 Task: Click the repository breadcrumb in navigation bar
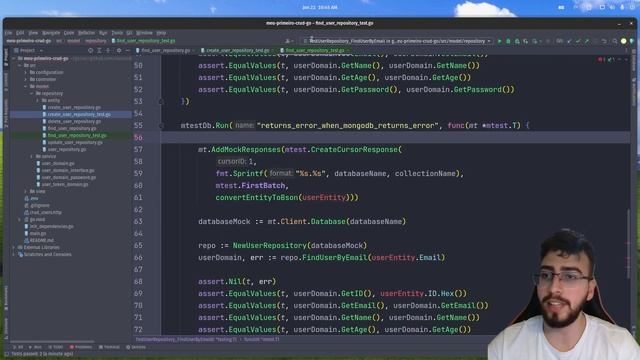pyautogui.click(x=96, y=41)
